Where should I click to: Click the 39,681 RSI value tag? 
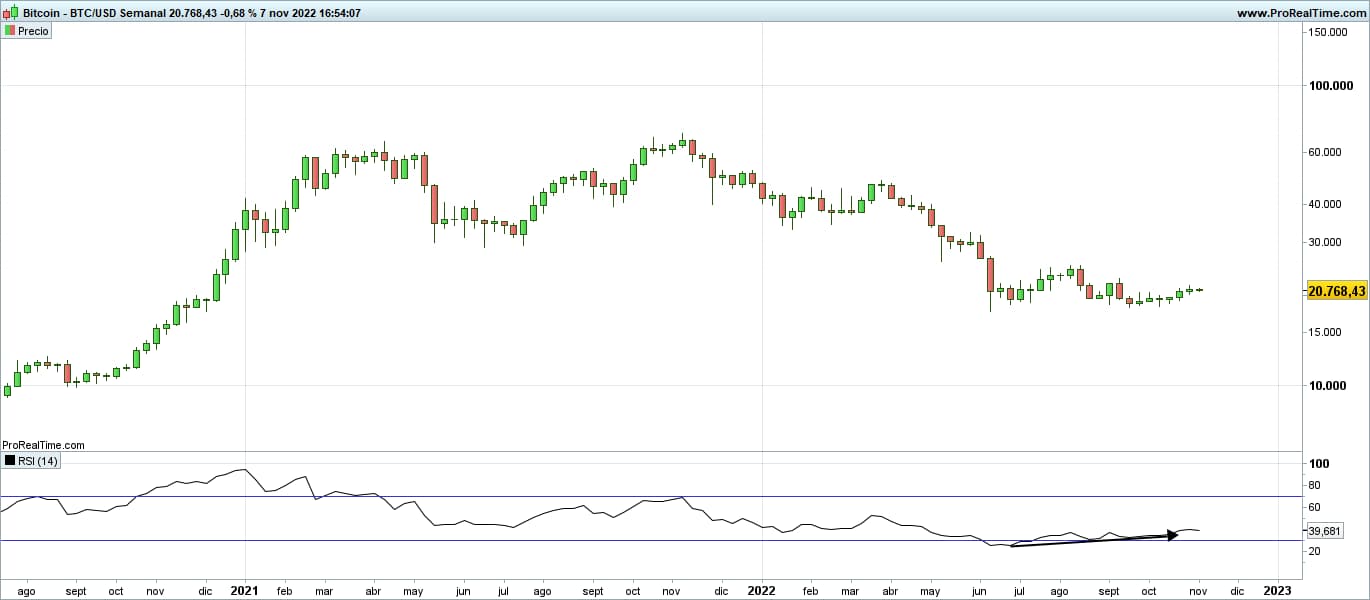(1325, 531)
